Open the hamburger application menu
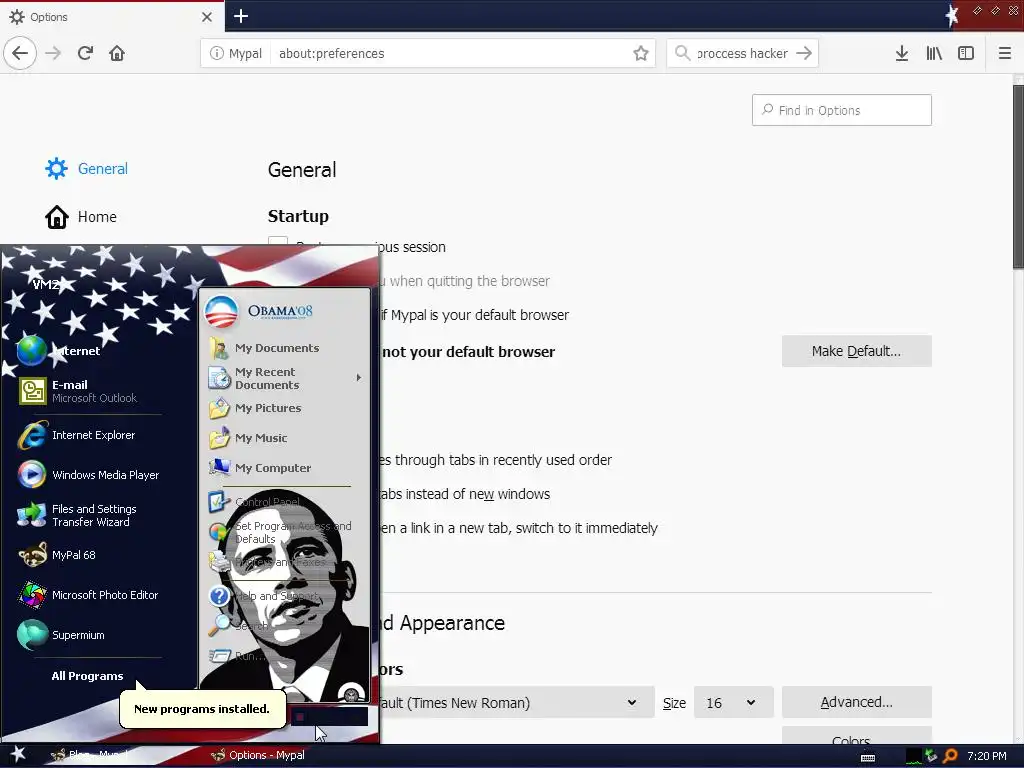The image size is (1024, 768). 1004,54
